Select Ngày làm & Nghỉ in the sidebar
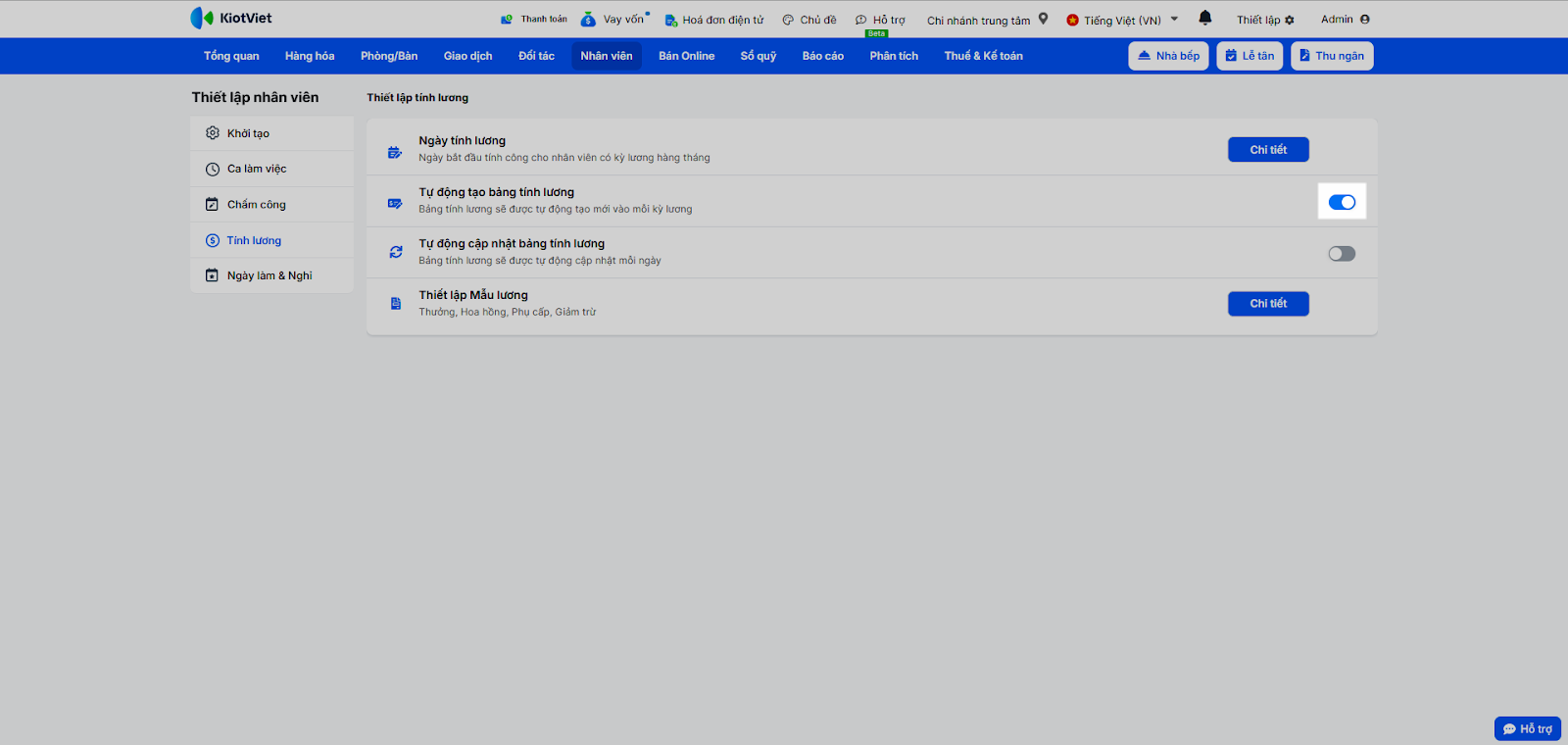 [271, 275]
